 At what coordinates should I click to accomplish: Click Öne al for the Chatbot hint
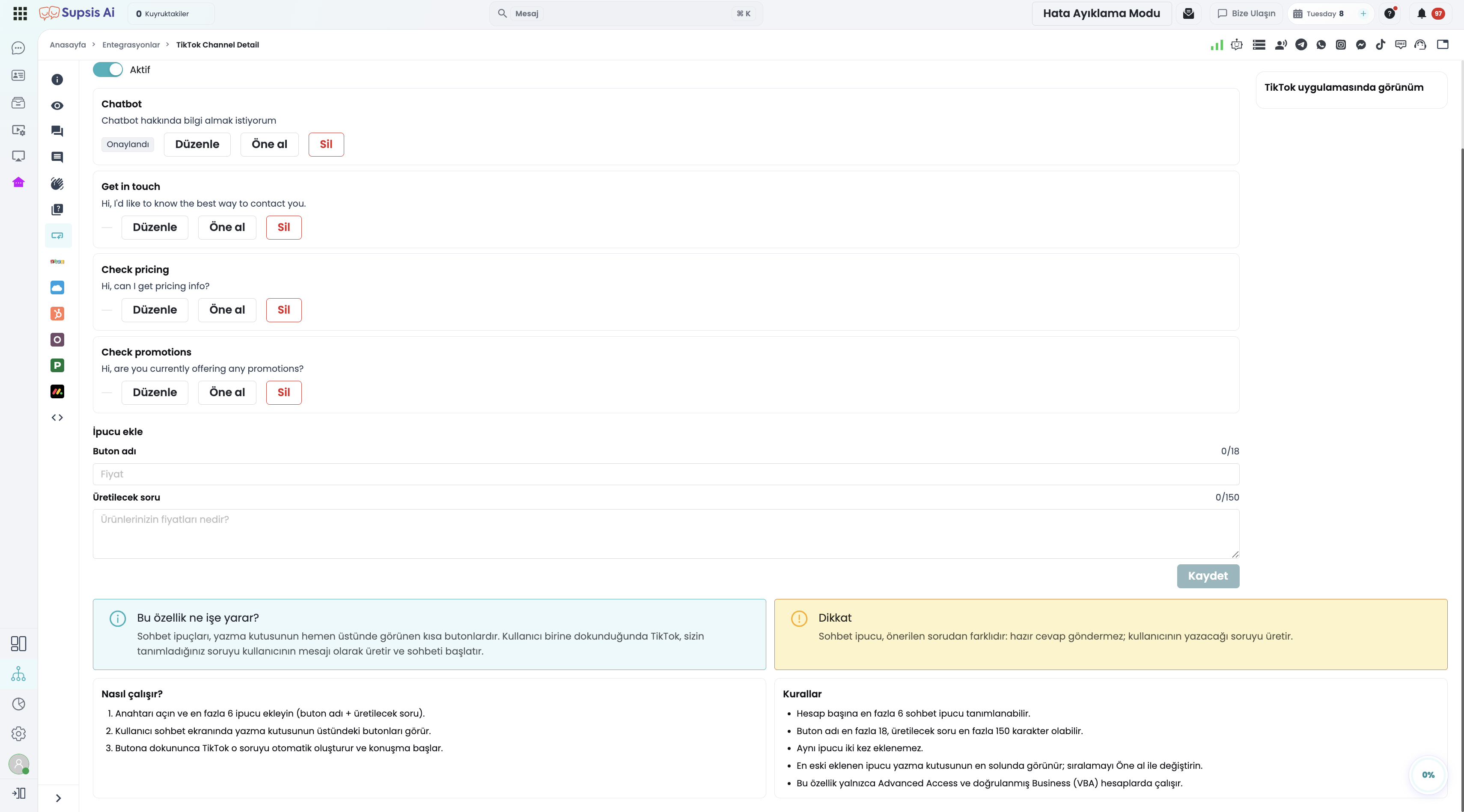(269, 144)
